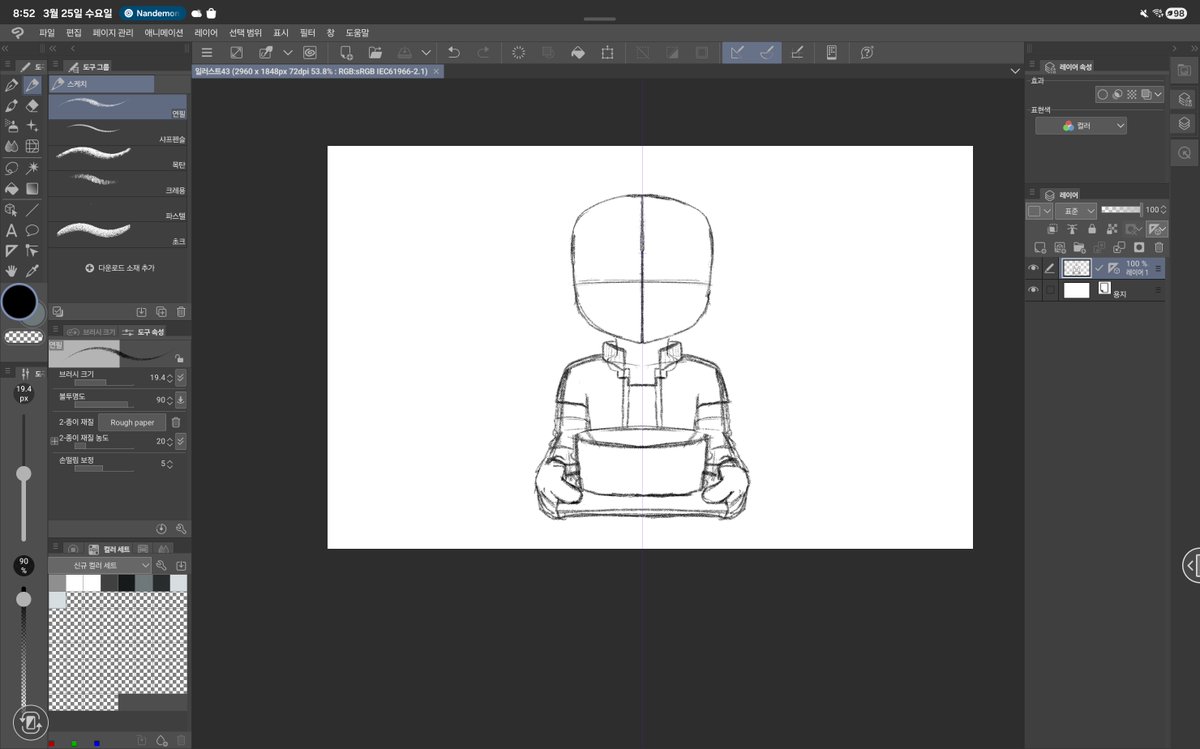Screen dimensions: 1200x749
Task: Click the scale/rotate transform icon
Action: 607,52
